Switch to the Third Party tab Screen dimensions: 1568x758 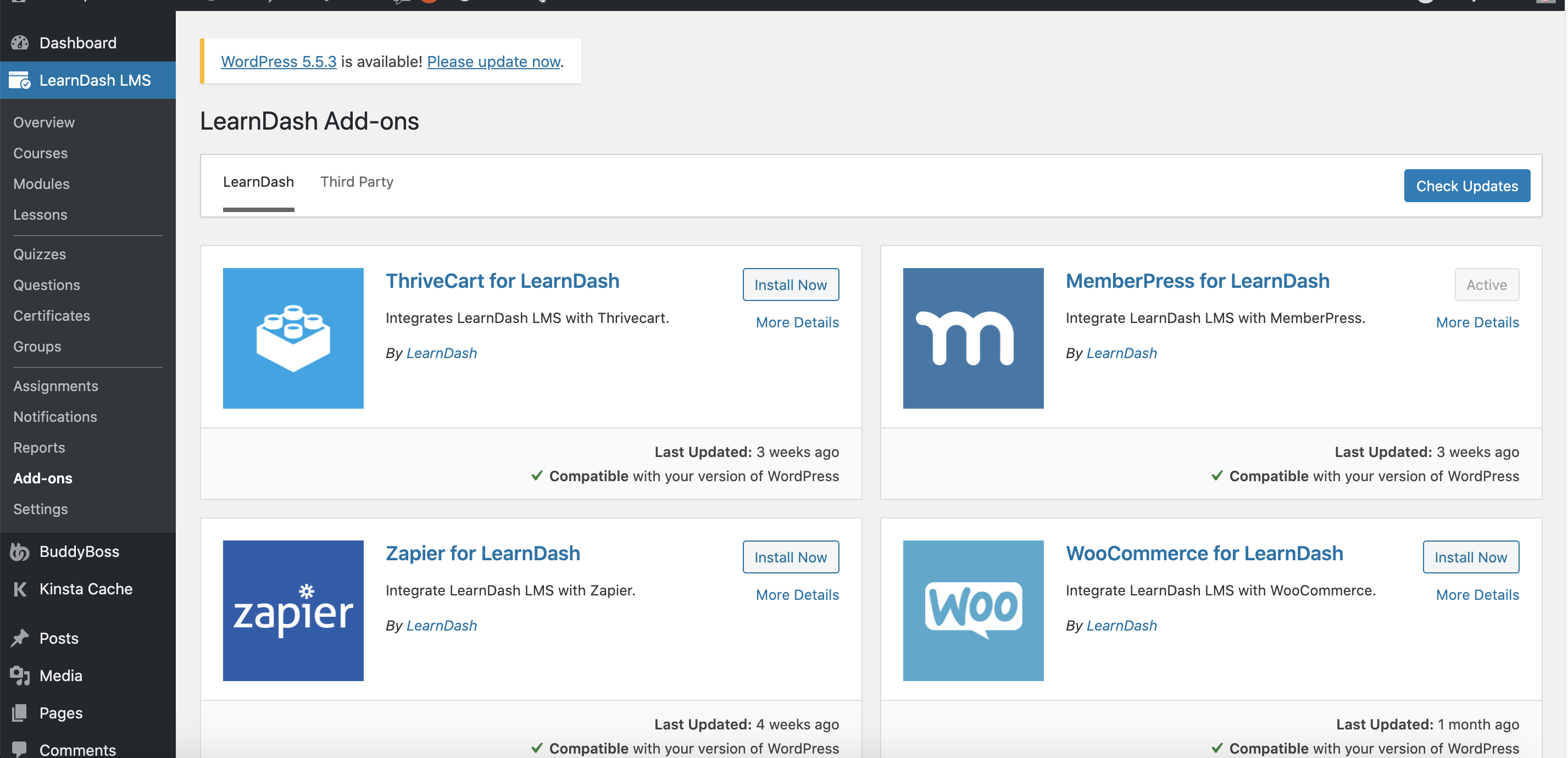(357, 182)
